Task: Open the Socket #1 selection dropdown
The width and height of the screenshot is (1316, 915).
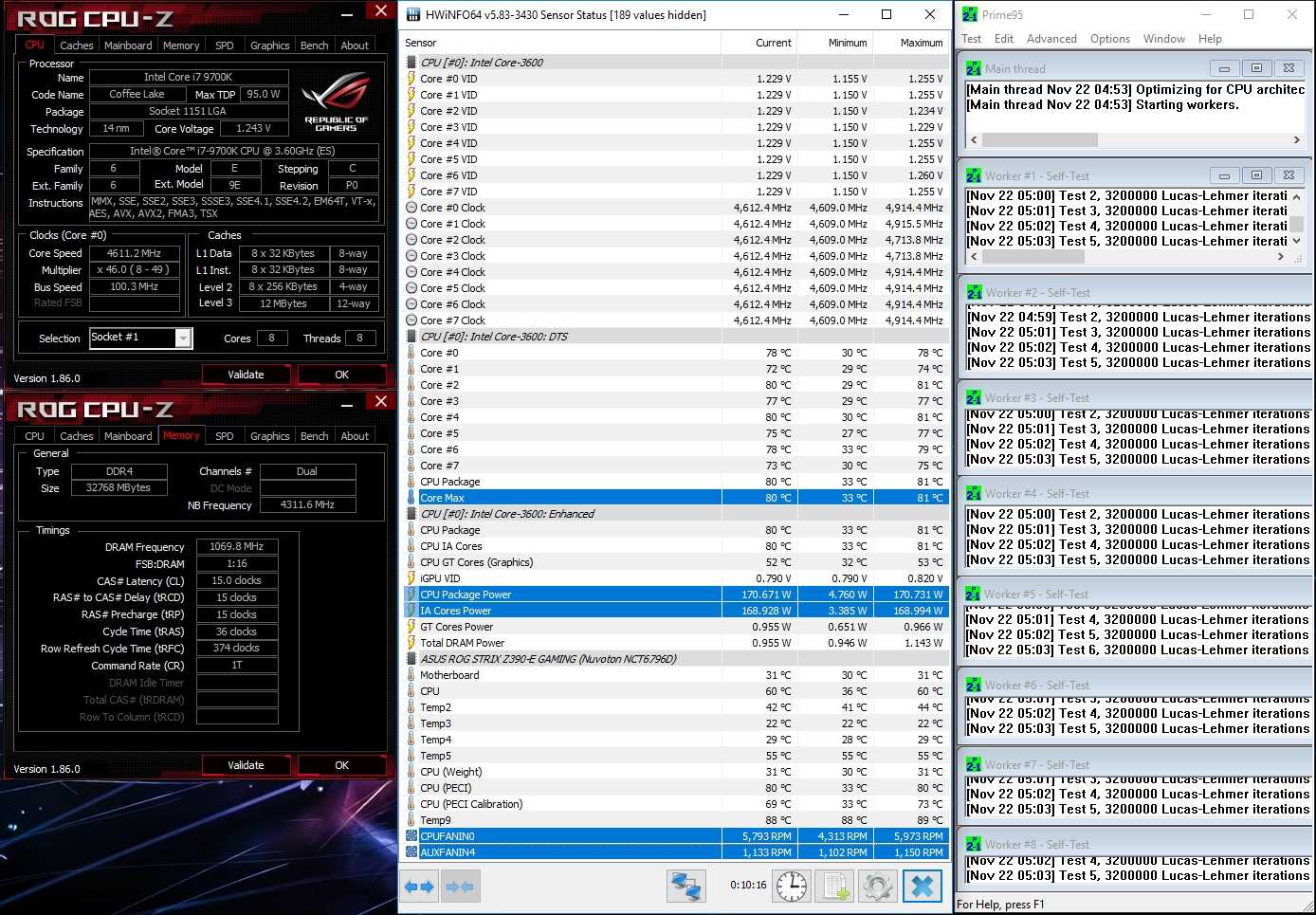Action: tap(183, 339)
